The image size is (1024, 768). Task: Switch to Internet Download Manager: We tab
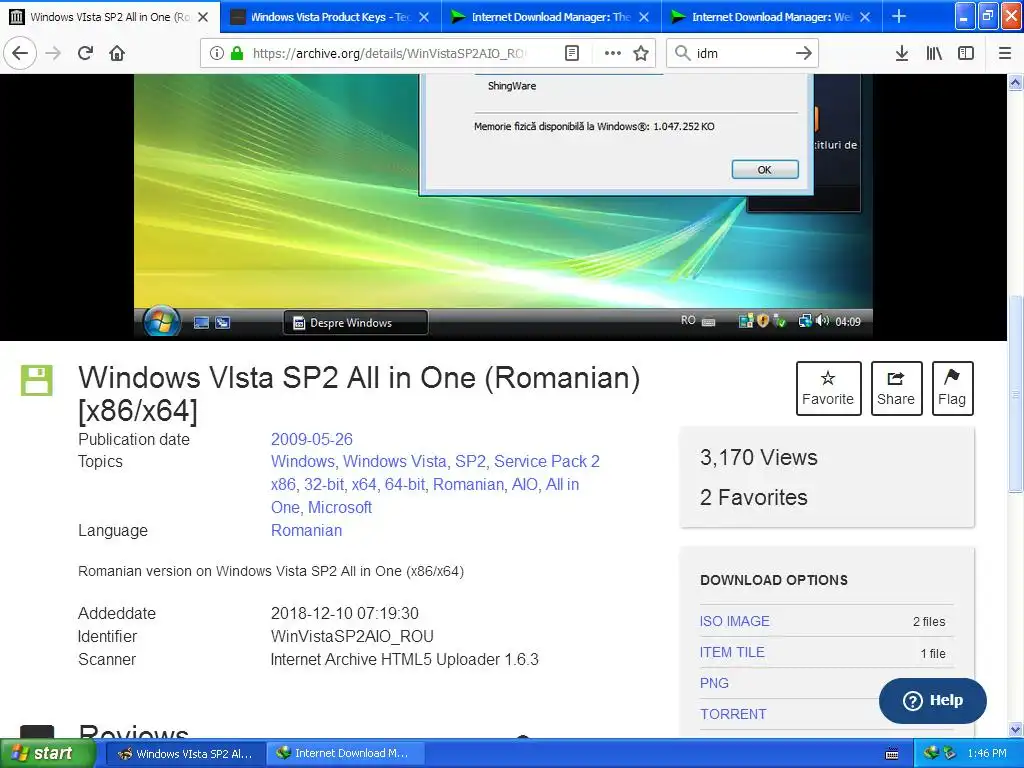[772, 17]
